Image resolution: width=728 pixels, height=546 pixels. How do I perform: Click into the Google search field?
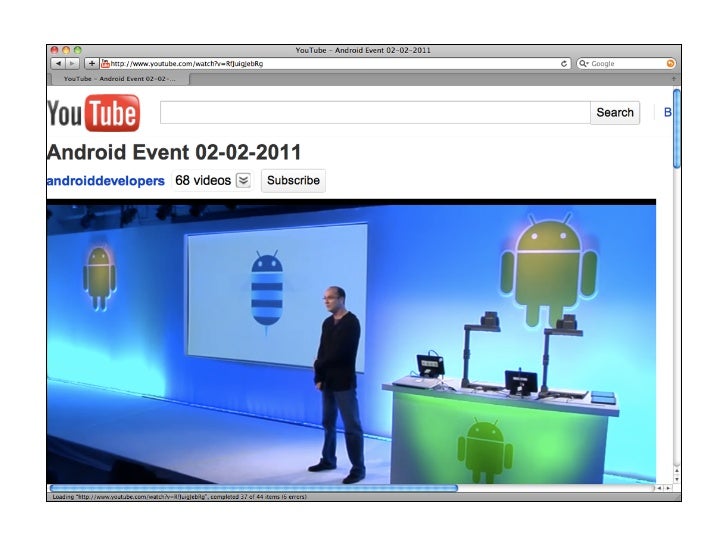tap(627, 64)
